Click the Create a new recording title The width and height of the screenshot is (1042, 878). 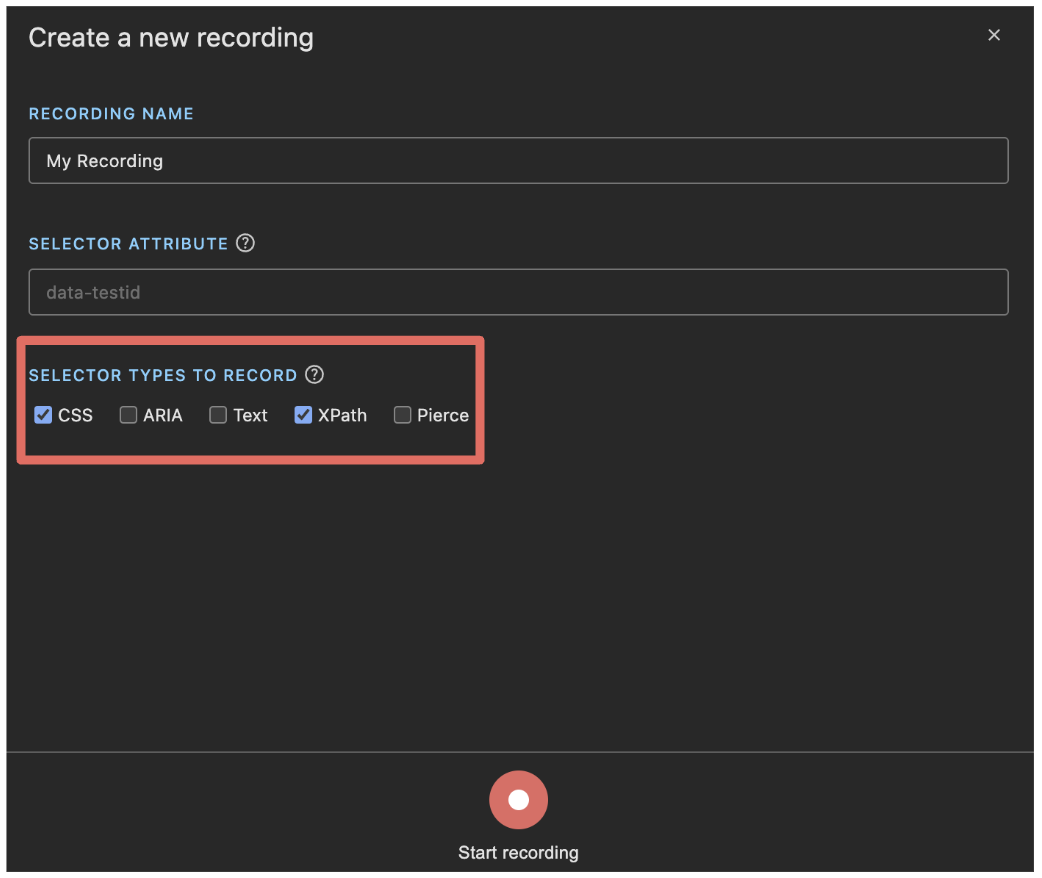click(171, 38)
